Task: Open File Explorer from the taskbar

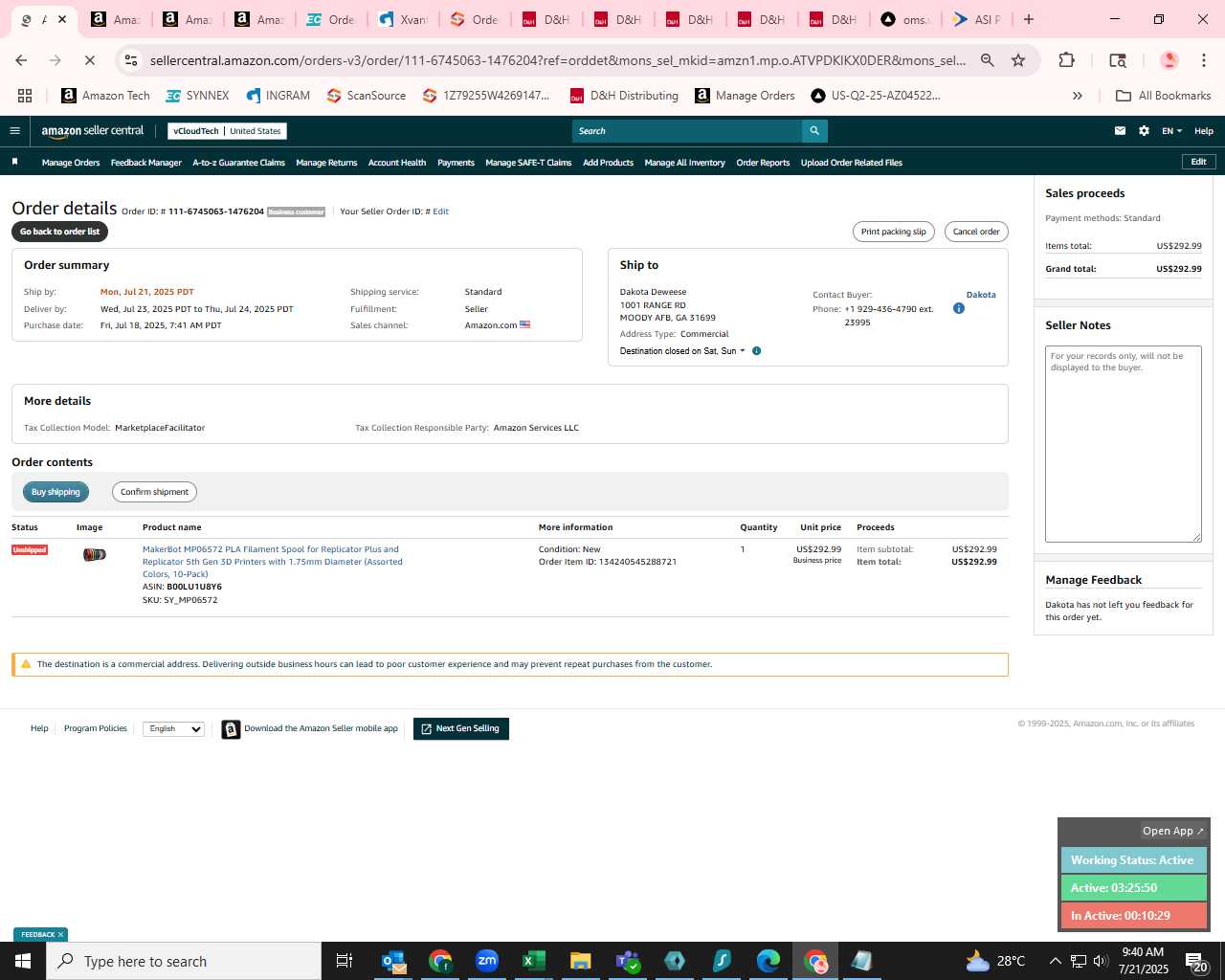Action: click(580, 961)
